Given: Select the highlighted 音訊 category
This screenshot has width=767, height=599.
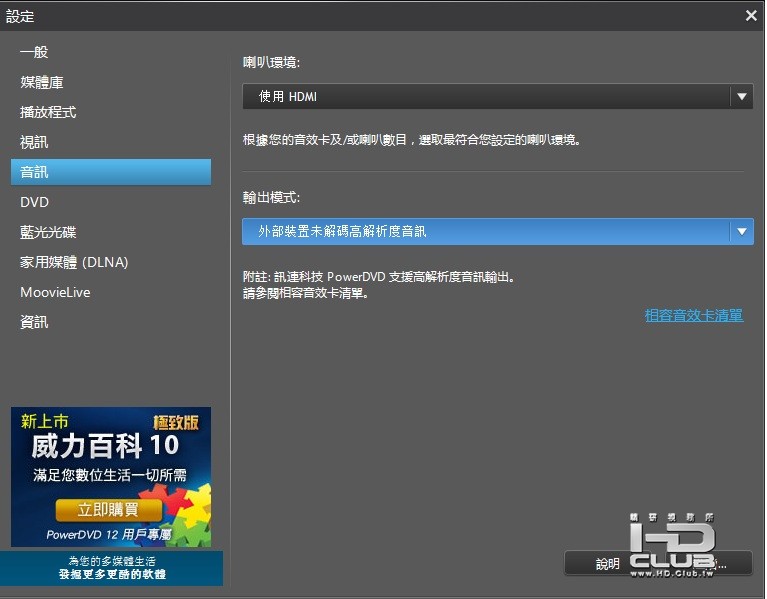Looking at the screenshot, I should click(111, 172).
